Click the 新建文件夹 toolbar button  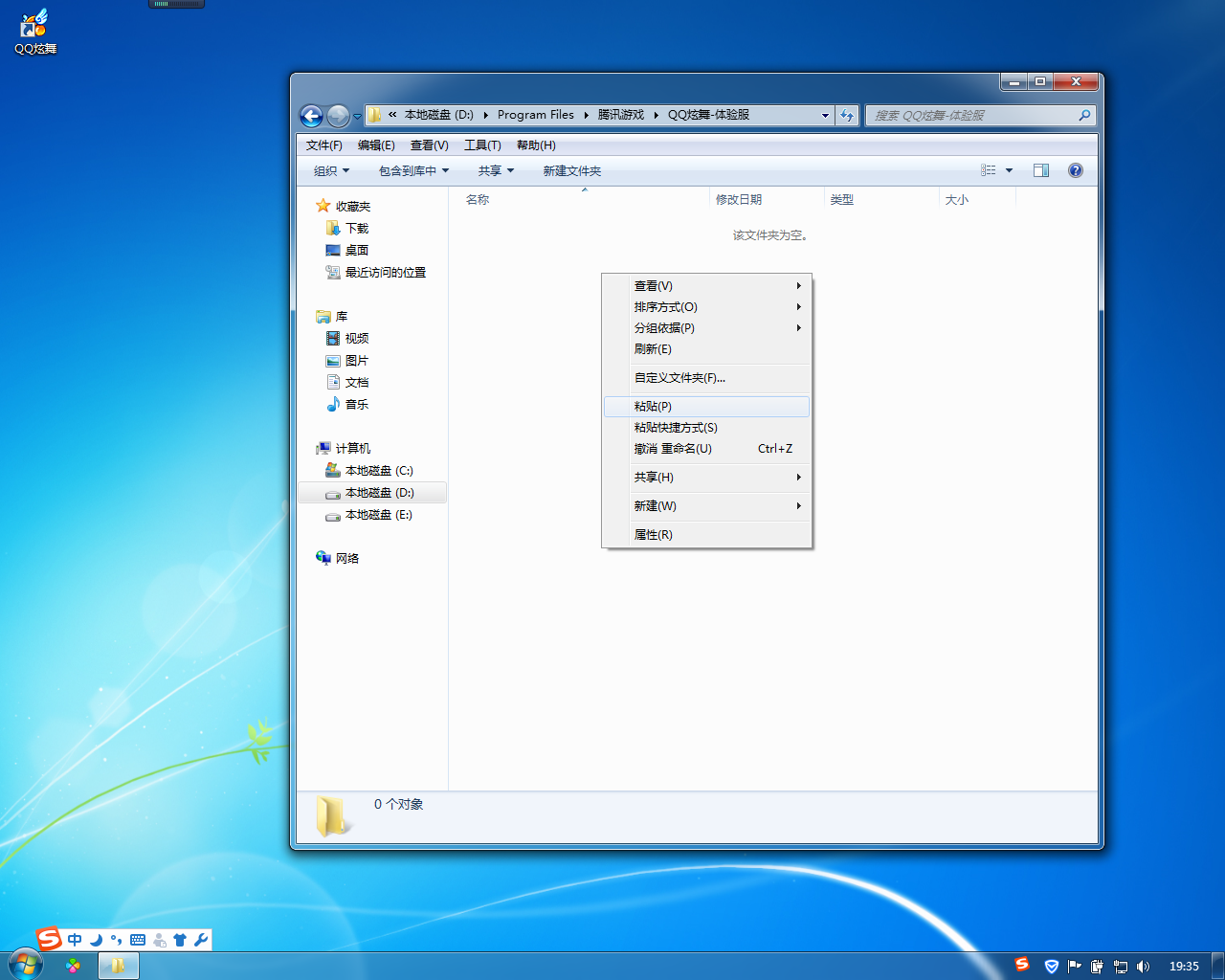[x=572, y=171]
